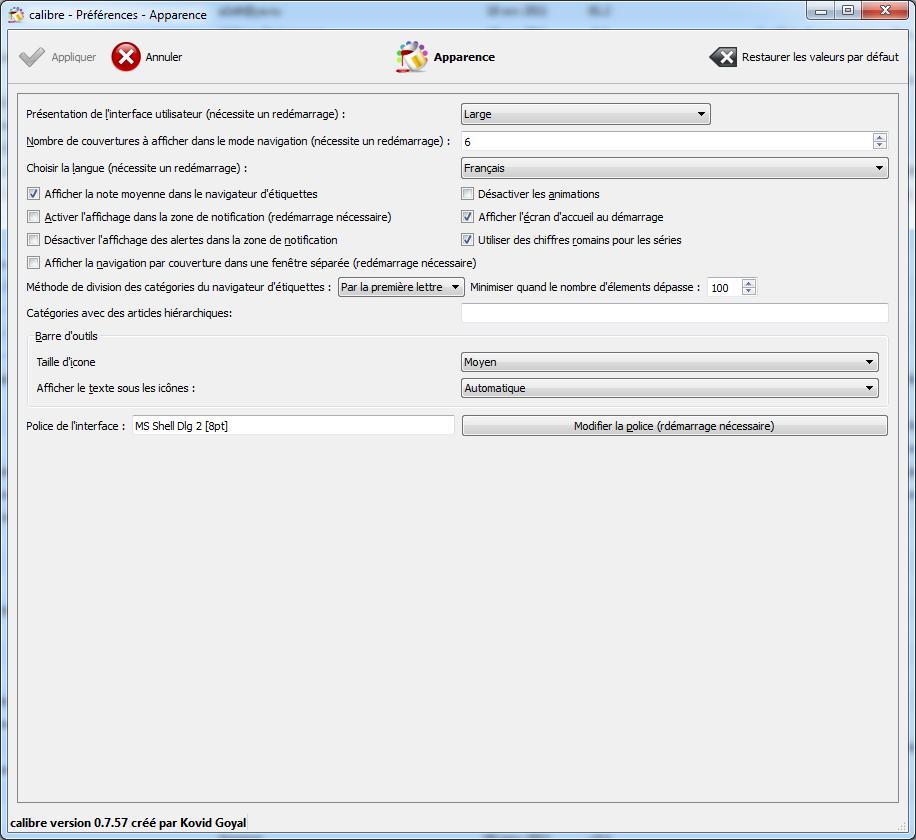Click "Méthode de division des catégories" label

pyautogui.click(x=179, y=287)
